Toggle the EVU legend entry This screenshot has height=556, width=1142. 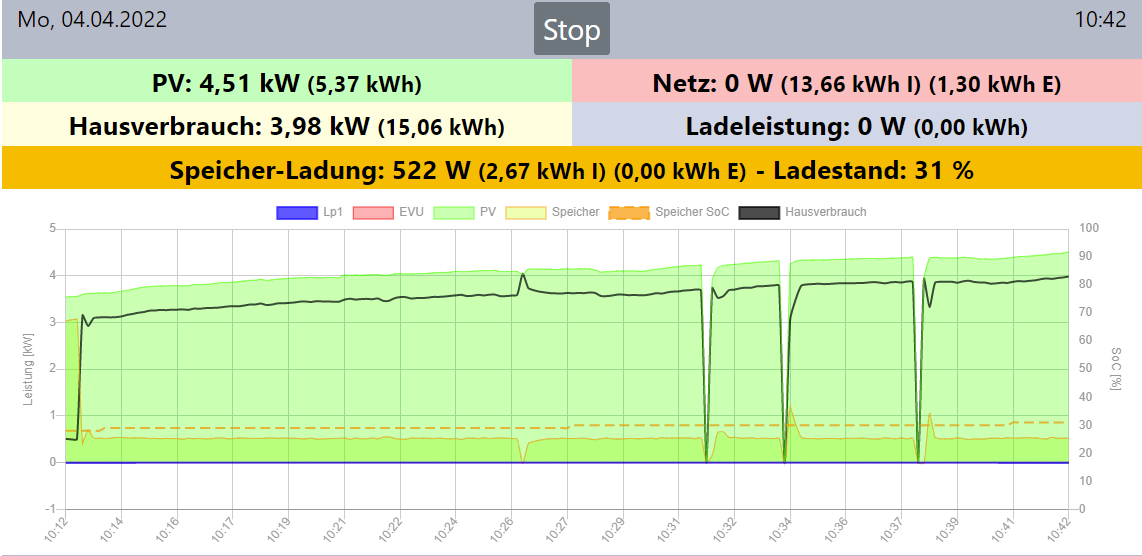388,213
